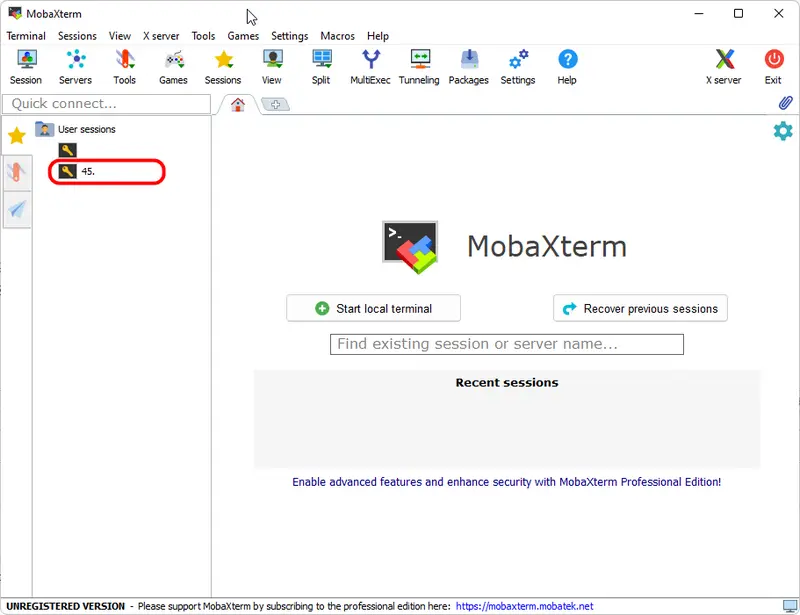
Task: Focus the Find existing session search box
Action: [507, 344]
